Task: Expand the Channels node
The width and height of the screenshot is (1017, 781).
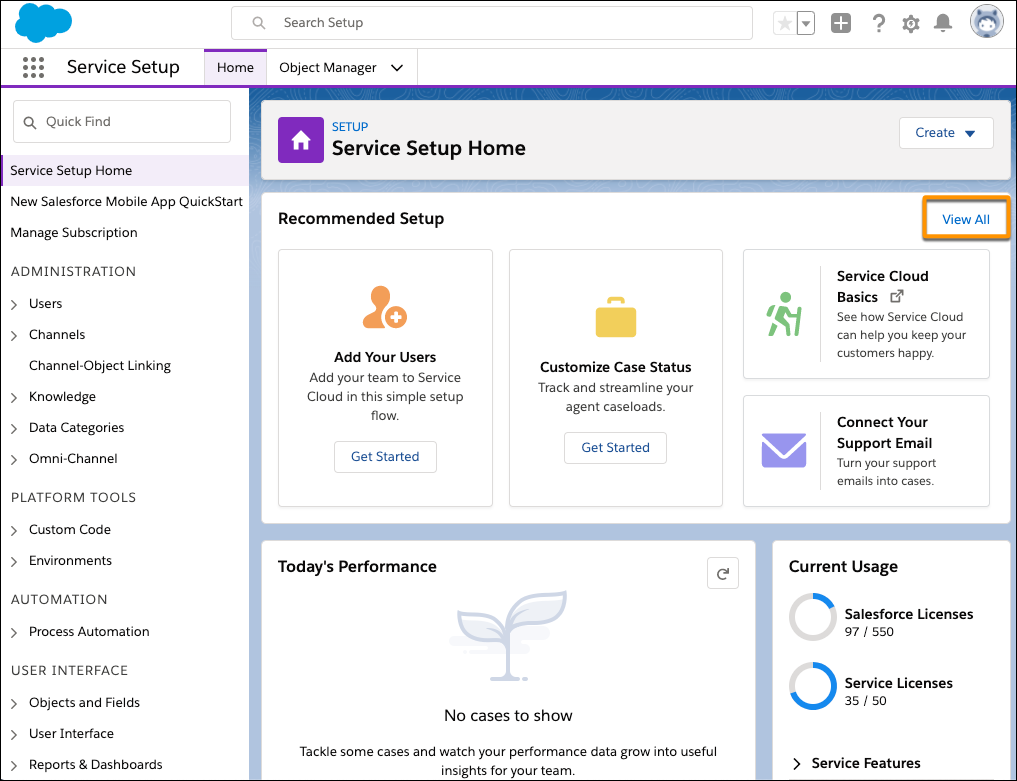Action: click(14, 335)
